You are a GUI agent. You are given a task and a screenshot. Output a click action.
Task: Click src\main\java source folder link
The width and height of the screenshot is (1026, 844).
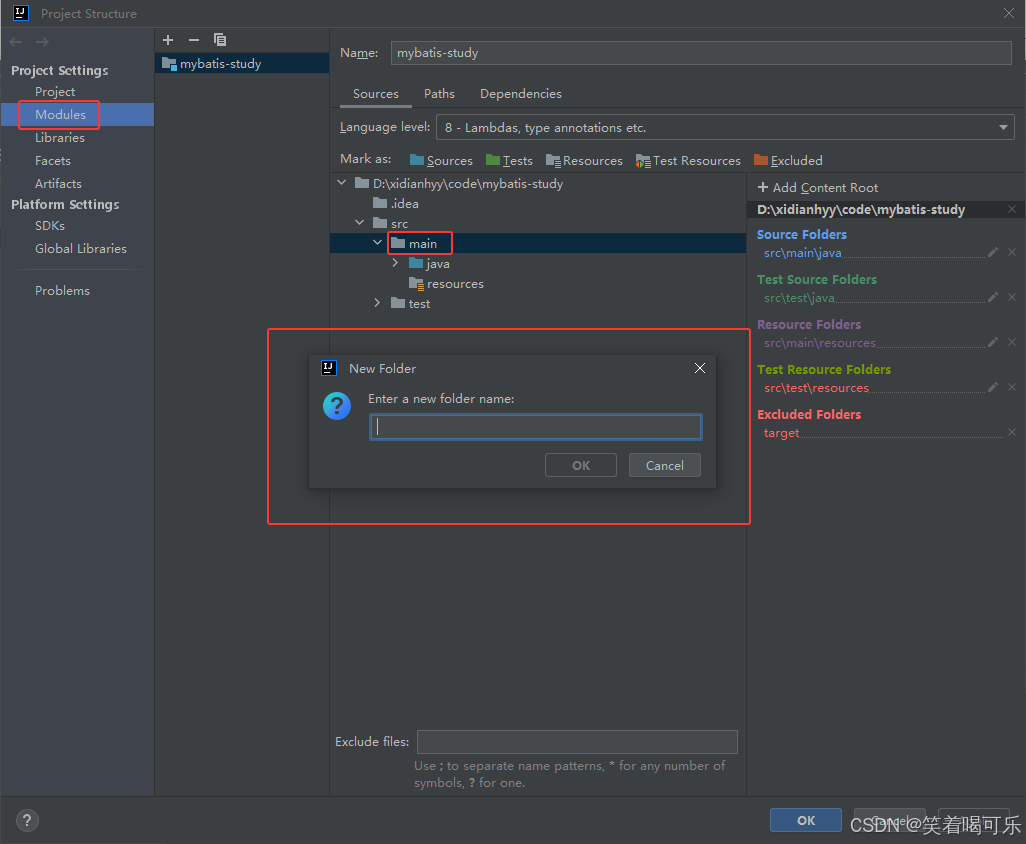pos(803,253)
